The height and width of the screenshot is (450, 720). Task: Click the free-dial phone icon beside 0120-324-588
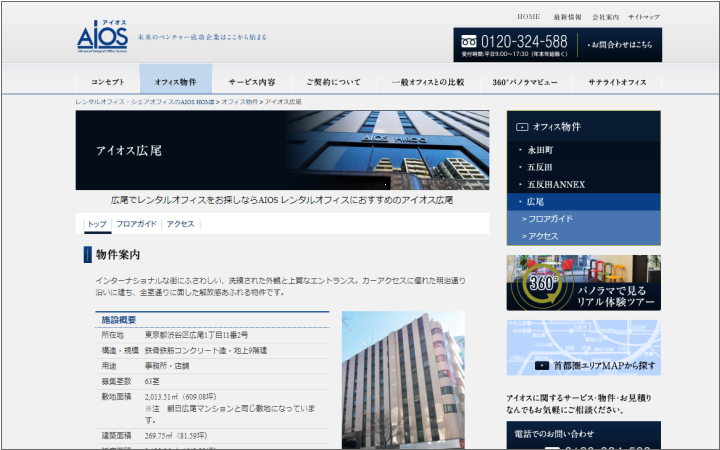tap(468, 42)
